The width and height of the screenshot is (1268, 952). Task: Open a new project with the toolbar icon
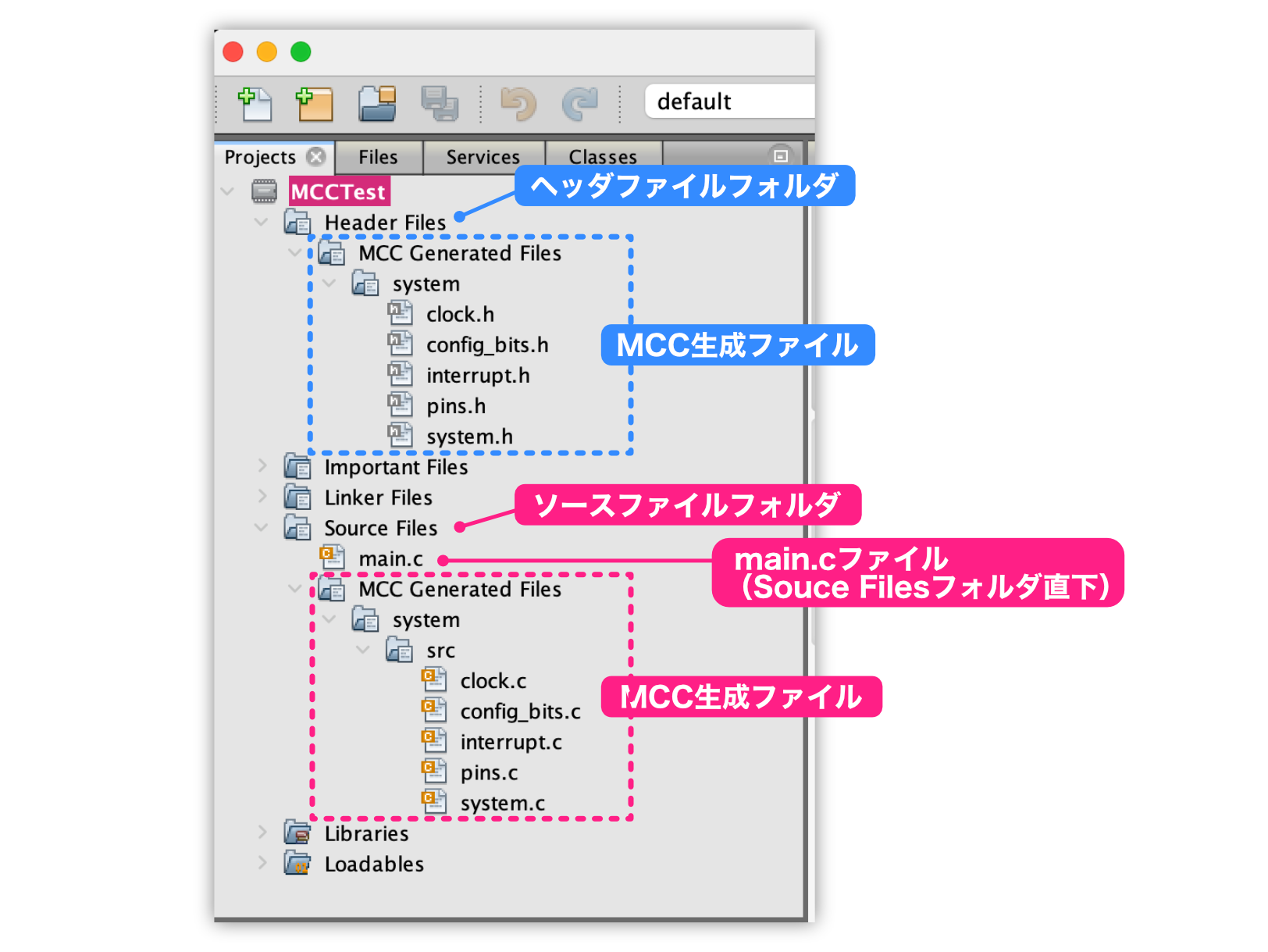[x=312, y=104]
